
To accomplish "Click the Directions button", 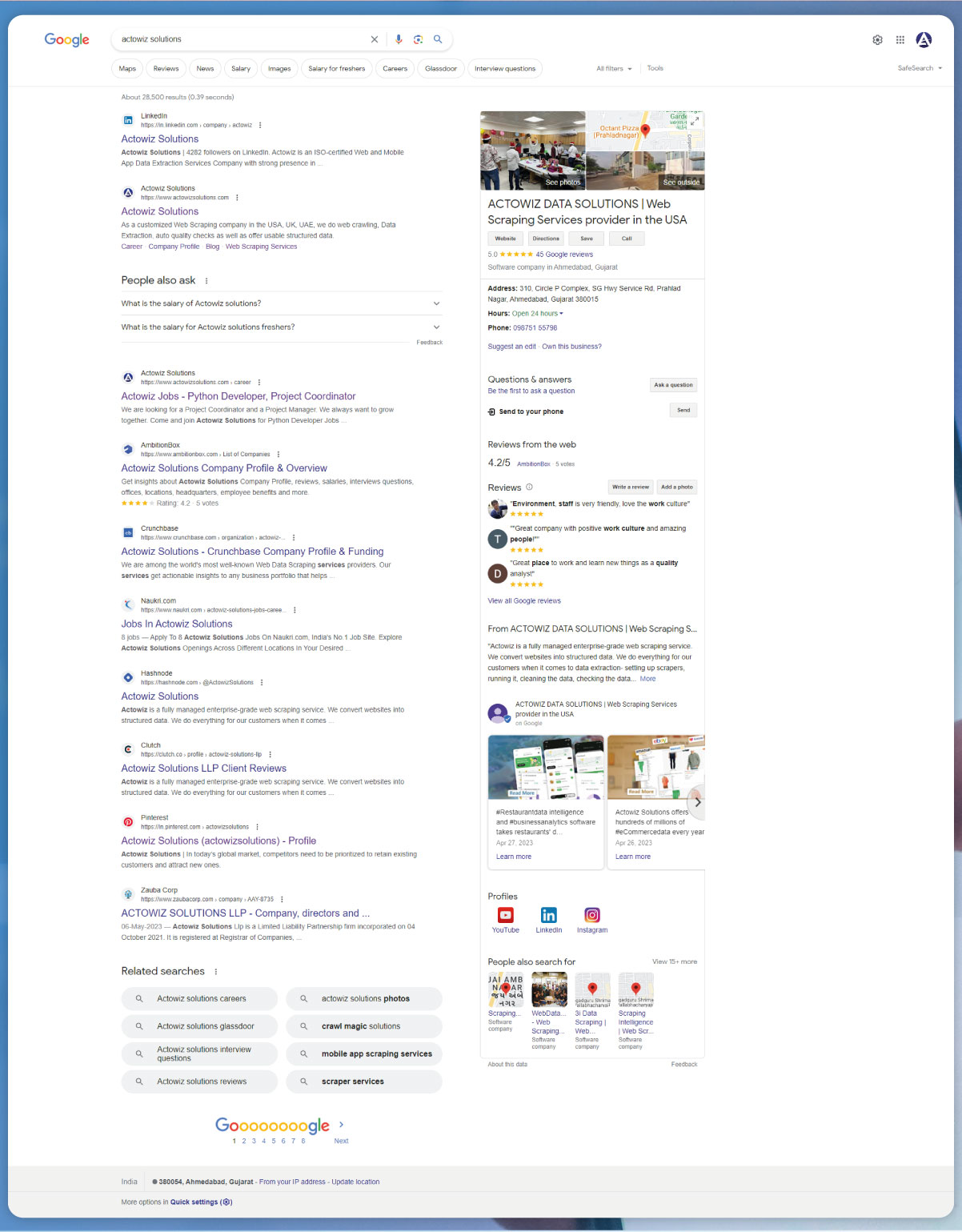I will (x=546, y=239).
